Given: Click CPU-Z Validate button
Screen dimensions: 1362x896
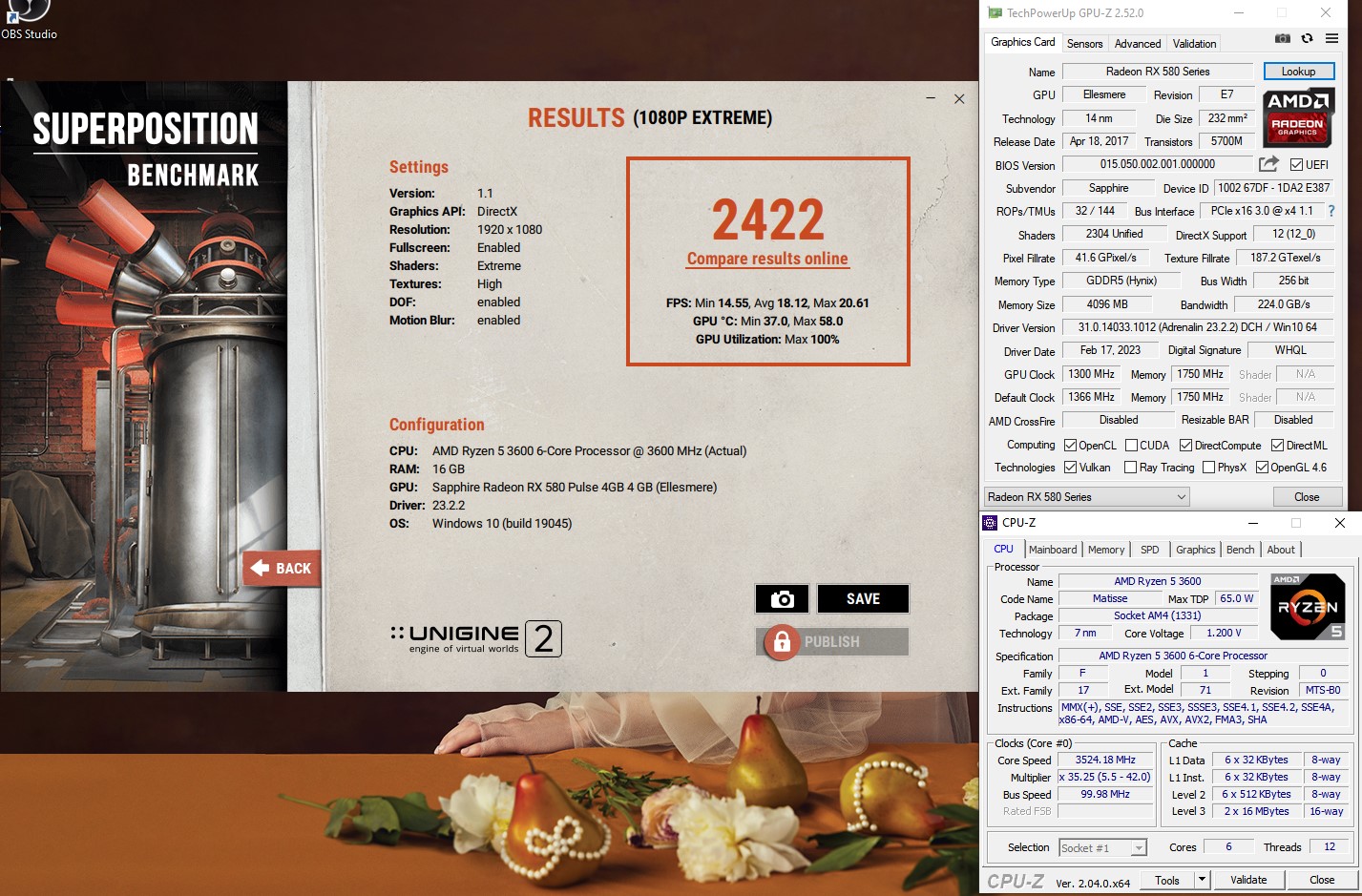Looking at the screenshot, I should (x=1248, y=880).
